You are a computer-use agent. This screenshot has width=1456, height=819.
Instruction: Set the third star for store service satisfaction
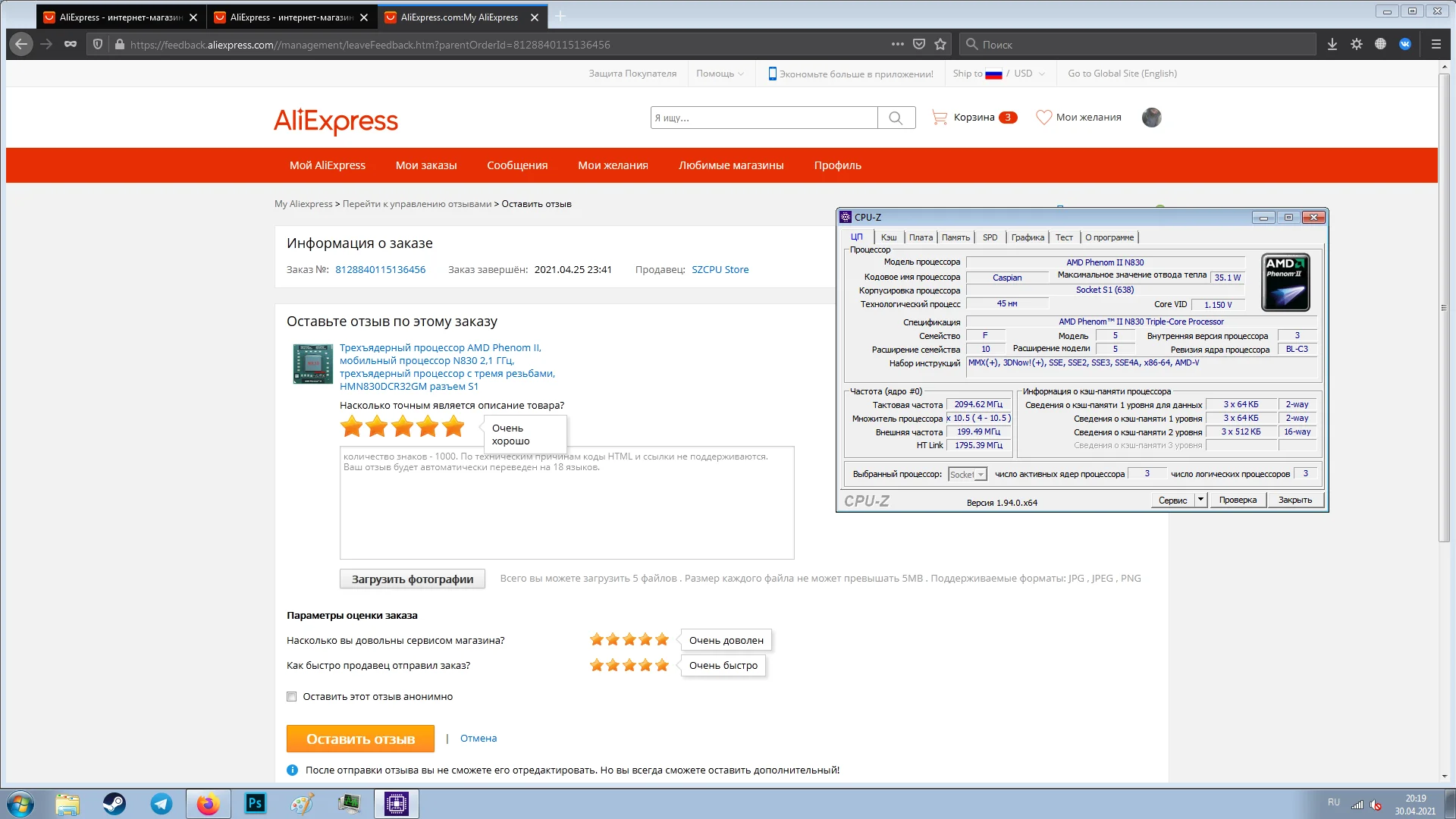tap(629, 640)
